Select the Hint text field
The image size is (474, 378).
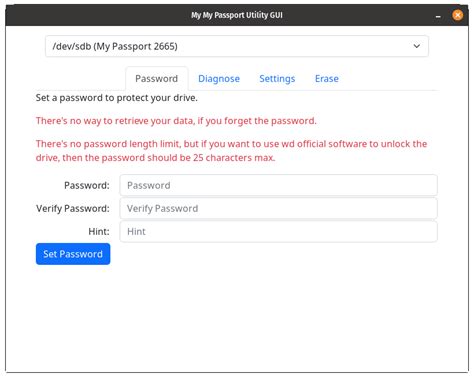pyautogui.click(x=278, y=231)
